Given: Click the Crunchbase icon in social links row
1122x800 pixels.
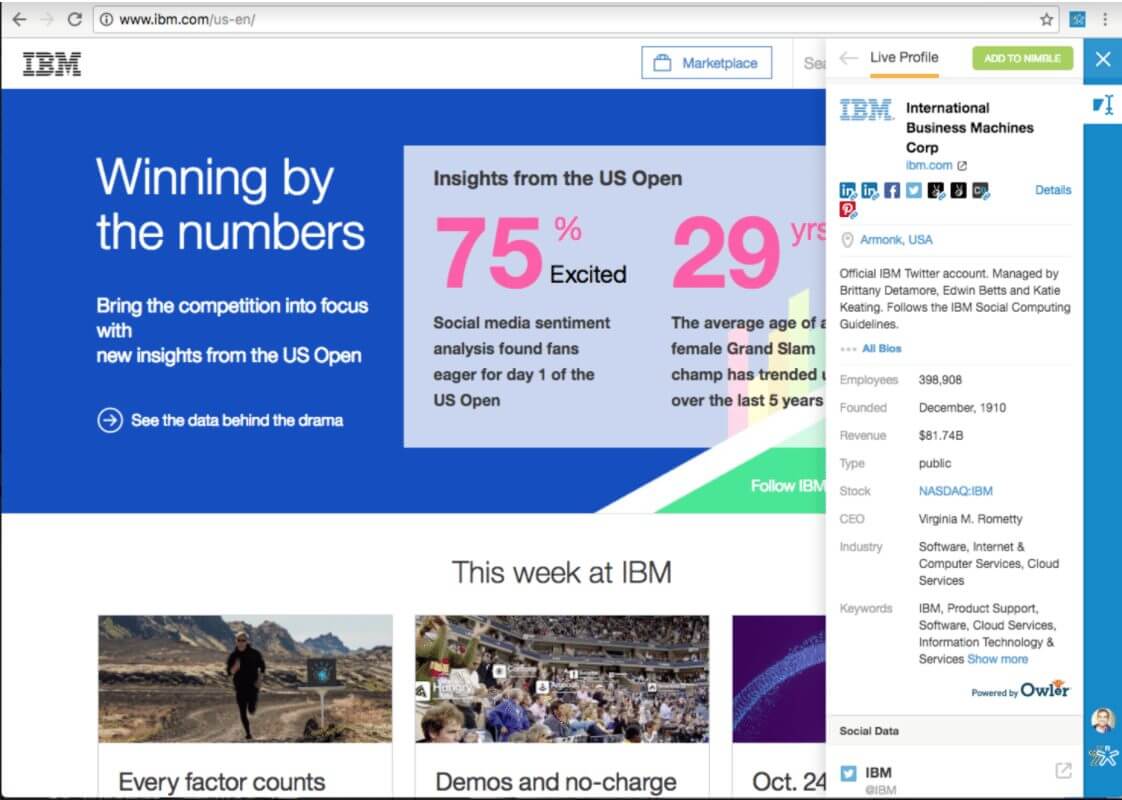Looking at the screenshot, I should [980, 190].
